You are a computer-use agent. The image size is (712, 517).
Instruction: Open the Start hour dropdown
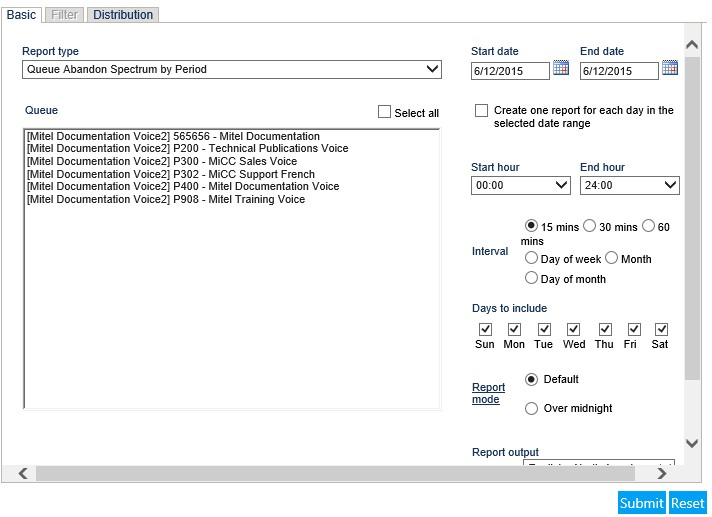coord(520,185)
